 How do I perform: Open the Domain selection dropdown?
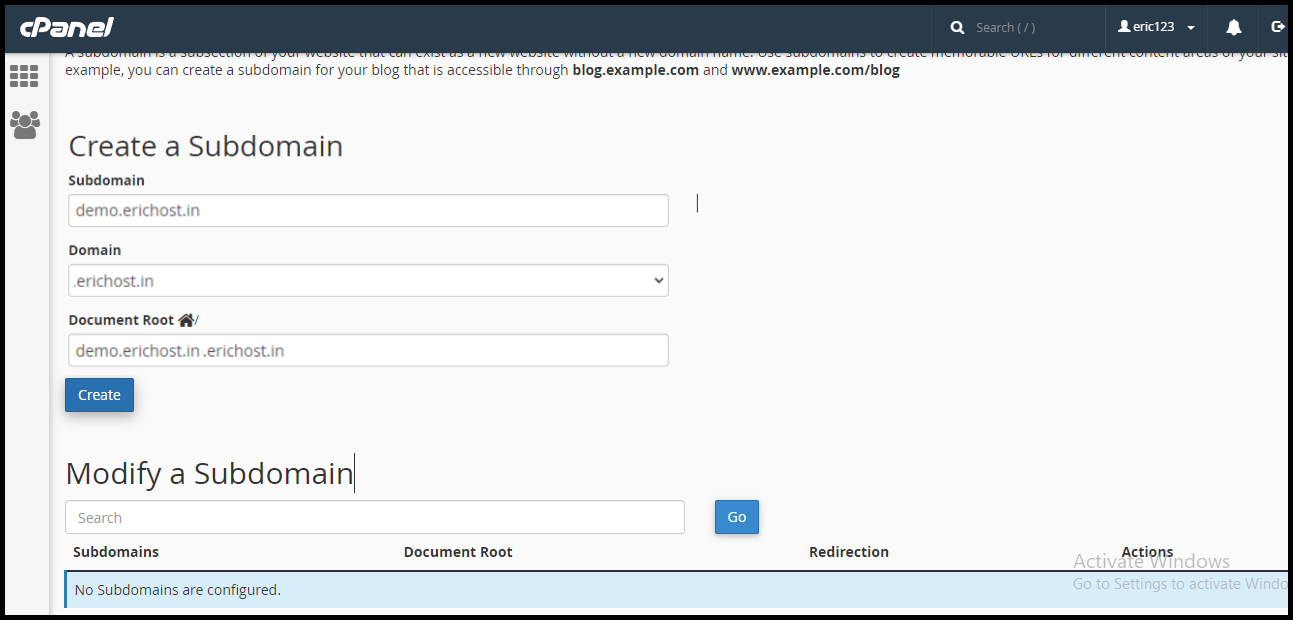368,280
